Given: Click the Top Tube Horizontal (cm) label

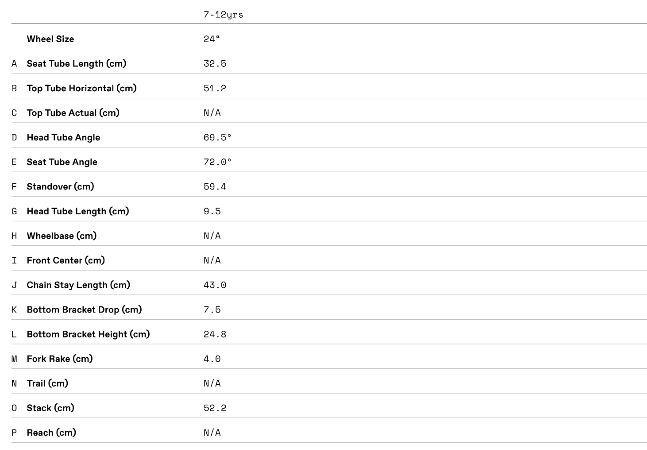Looking at the screenshot, I should tap(81, 88).
